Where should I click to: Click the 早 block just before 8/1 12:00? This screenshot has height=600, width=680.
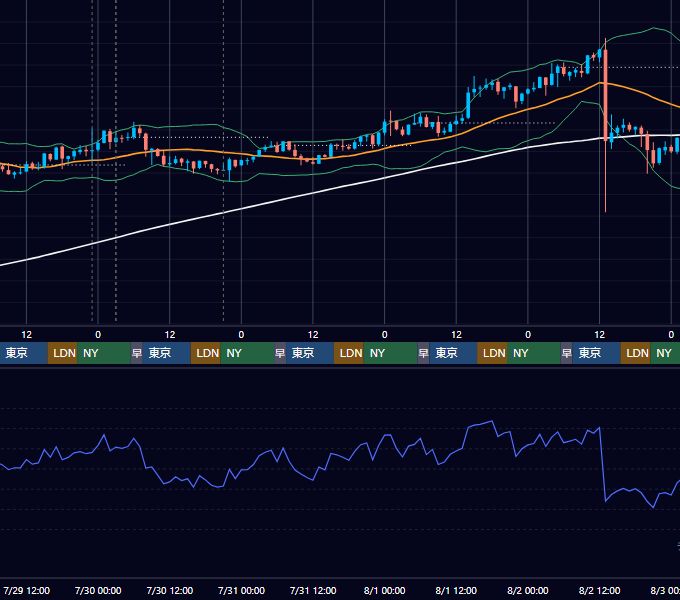pos(423,353)
